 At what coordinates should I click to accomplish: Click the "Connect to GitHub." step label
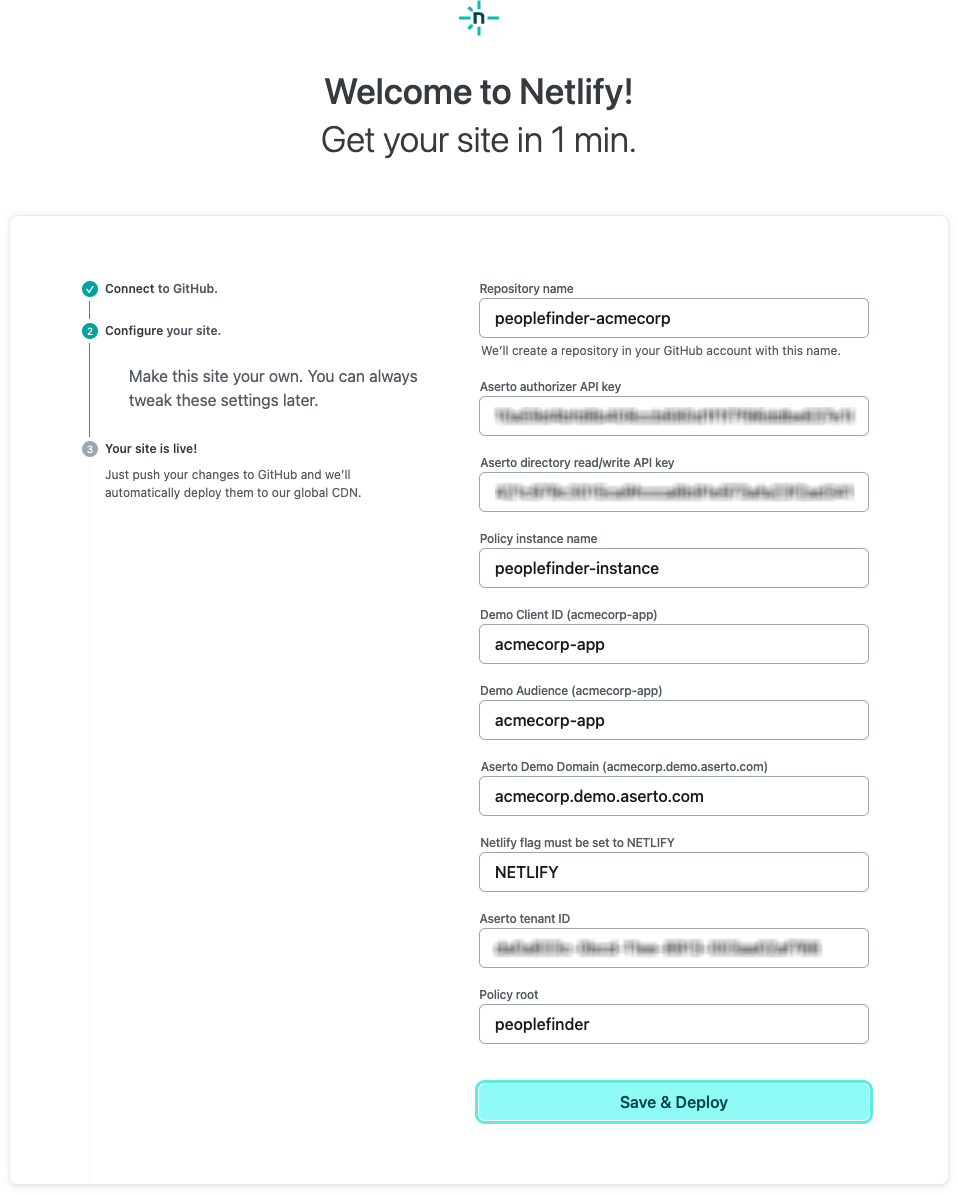161,289
